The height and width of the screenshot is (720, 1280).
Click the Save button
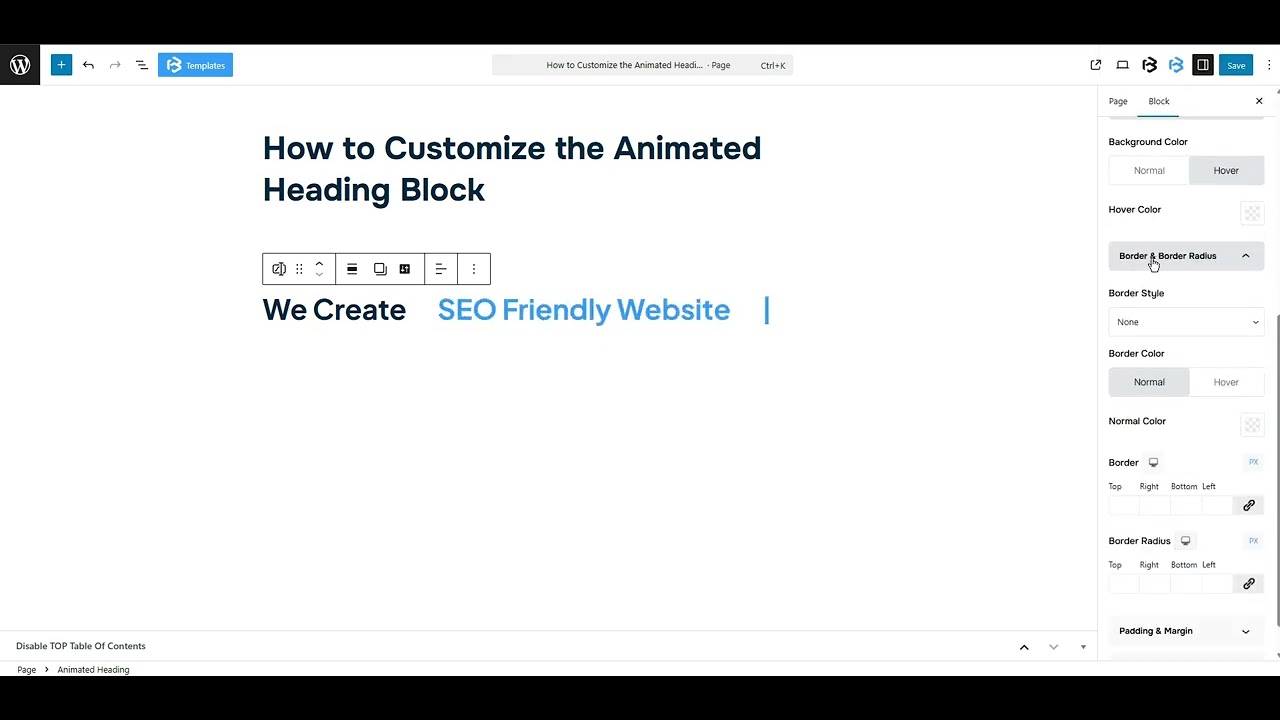point(1236,65)
